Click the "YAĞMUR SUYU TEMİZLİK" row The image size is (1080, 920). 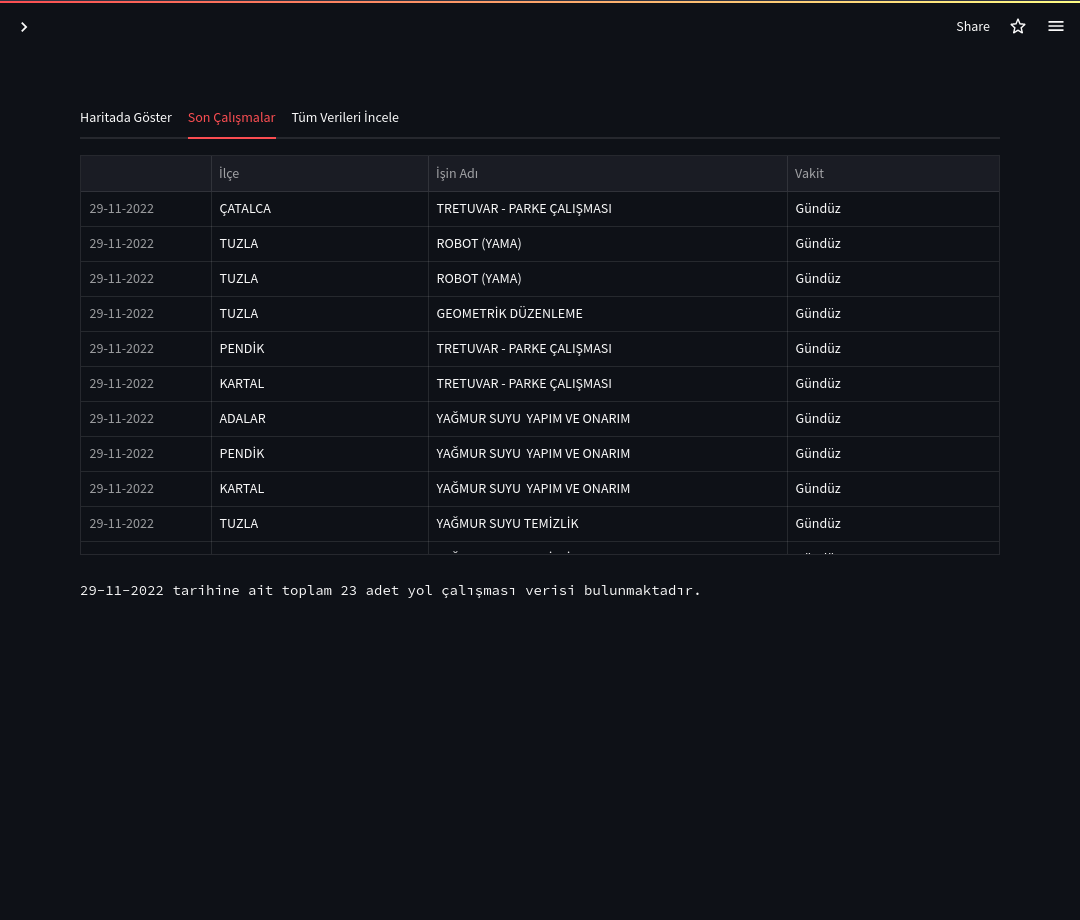tap(509, 523)
